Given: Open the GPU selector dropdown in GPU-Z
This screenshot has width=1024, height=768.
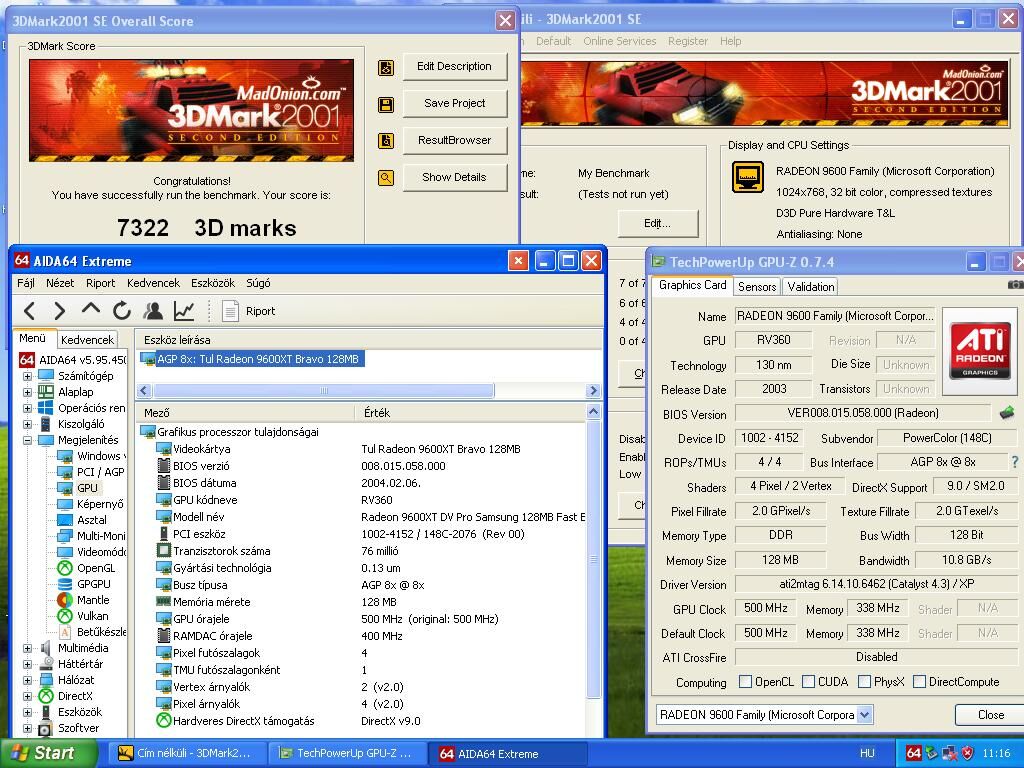Looking at the screenshot, I should point(865,714).
